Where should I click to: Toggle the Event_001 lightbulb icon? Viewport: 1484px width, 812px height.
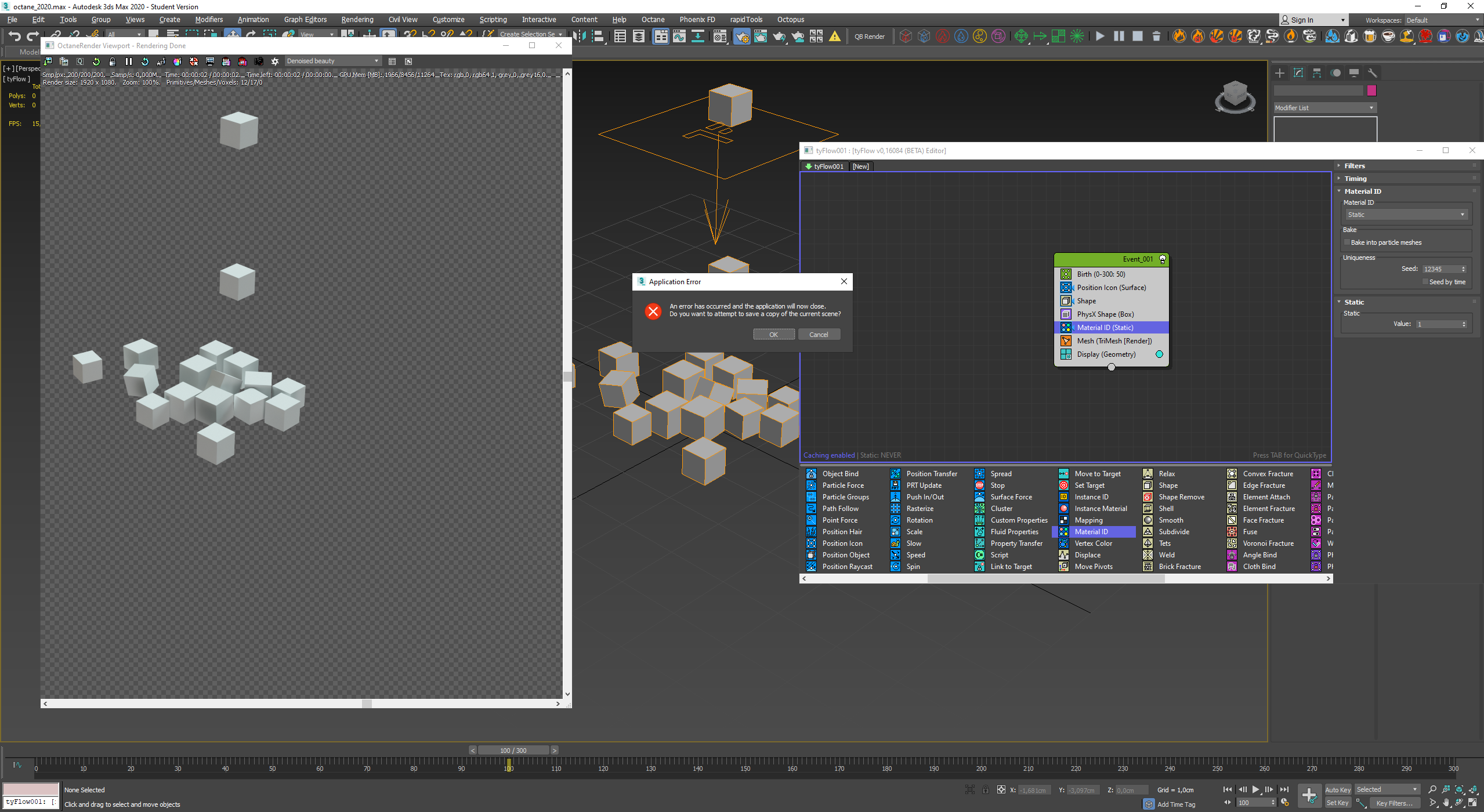(1162, 259)
